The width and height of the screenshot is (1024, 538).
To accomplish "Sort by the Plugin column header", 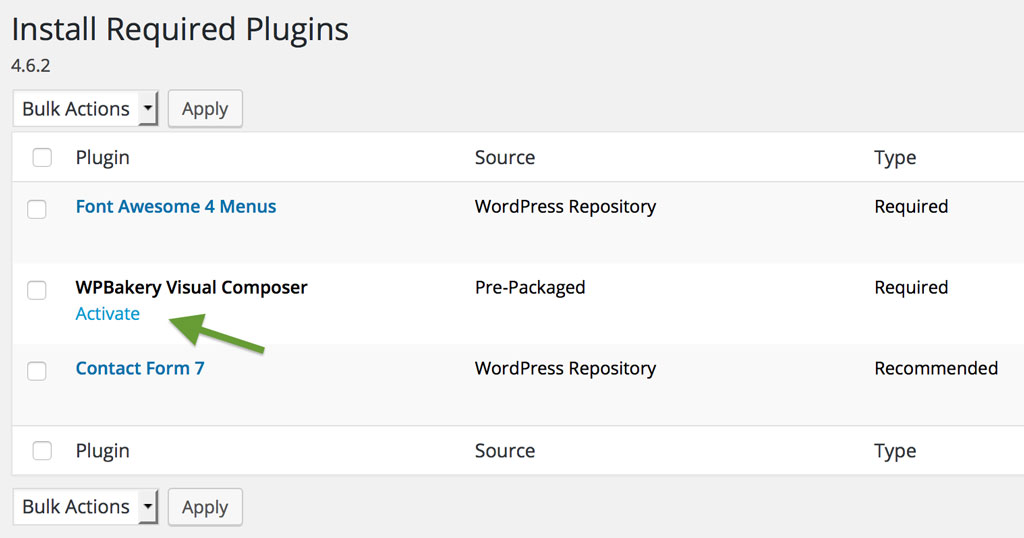I will [103, 157].
